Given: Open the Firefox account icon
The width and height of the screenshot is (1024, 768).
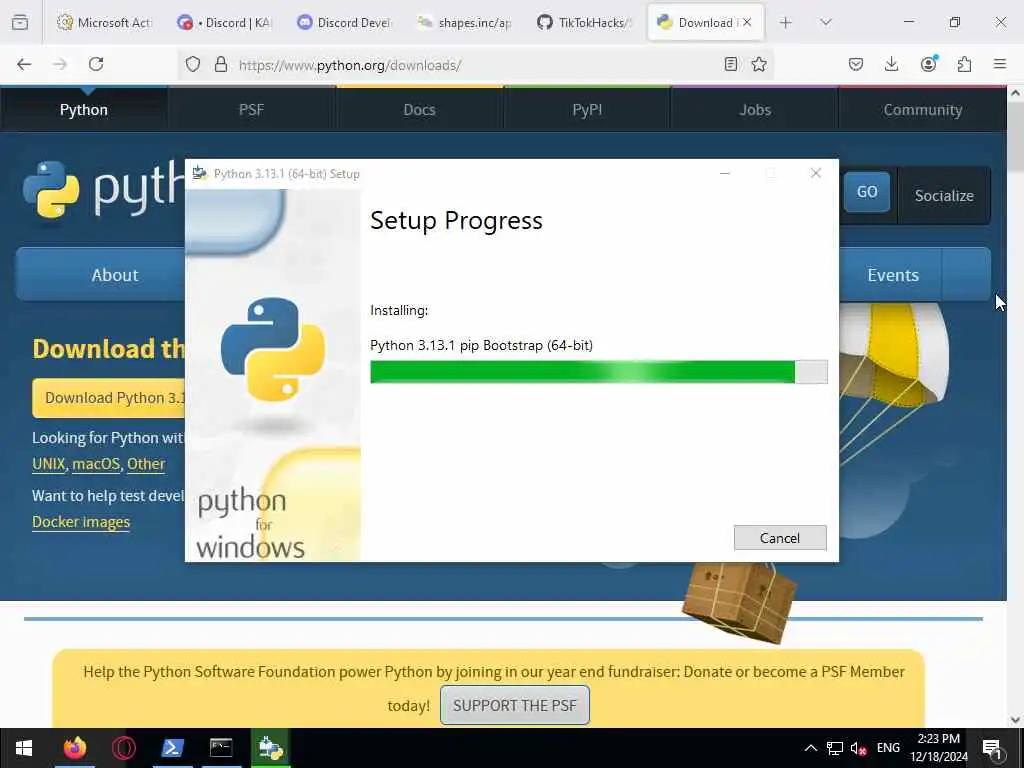Looking at the screenshot, I should 928,63.
